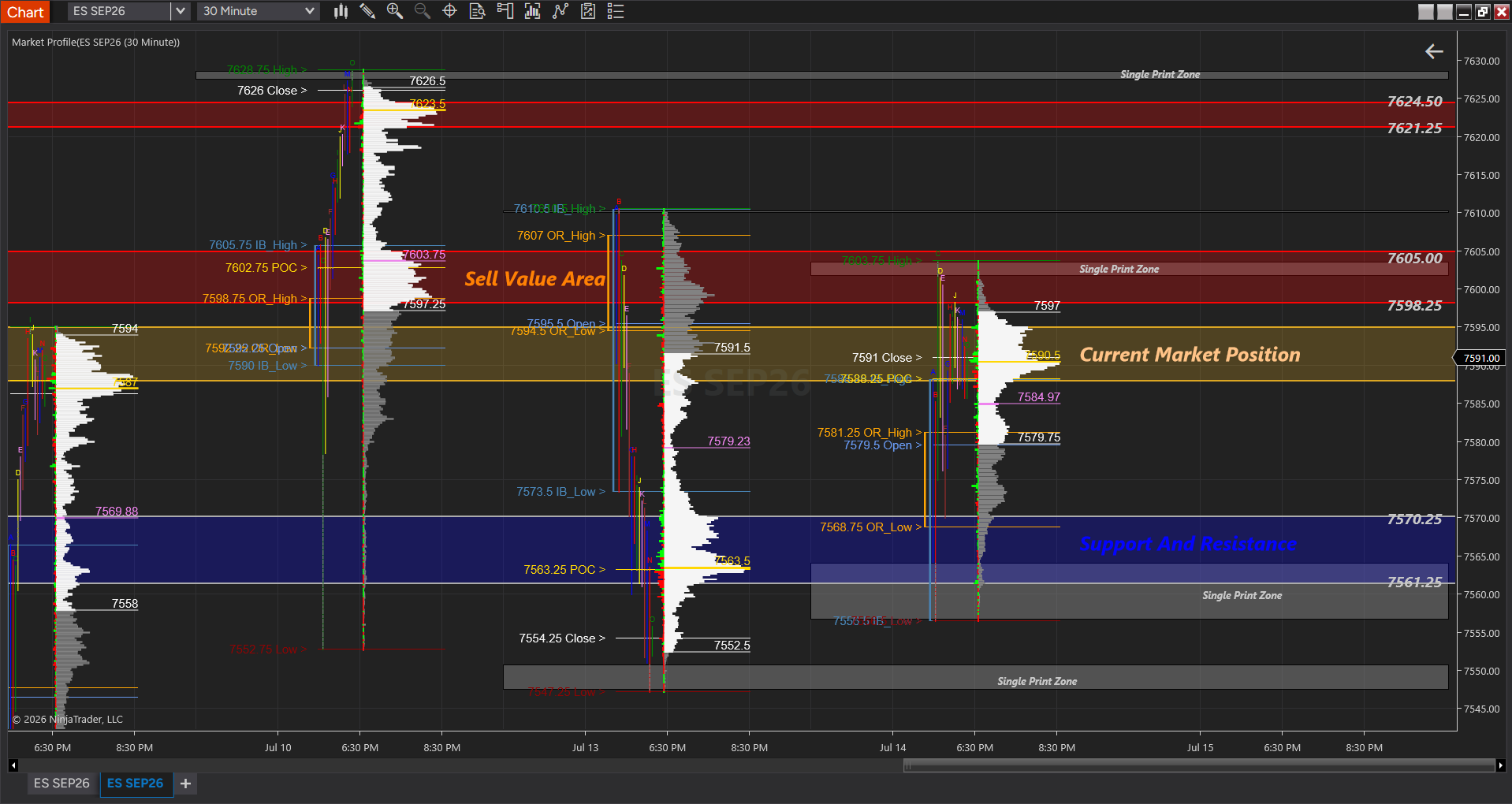Add a new chart tab with plus
Viewport: 1512px width, 804px height.
coord(186,784)
